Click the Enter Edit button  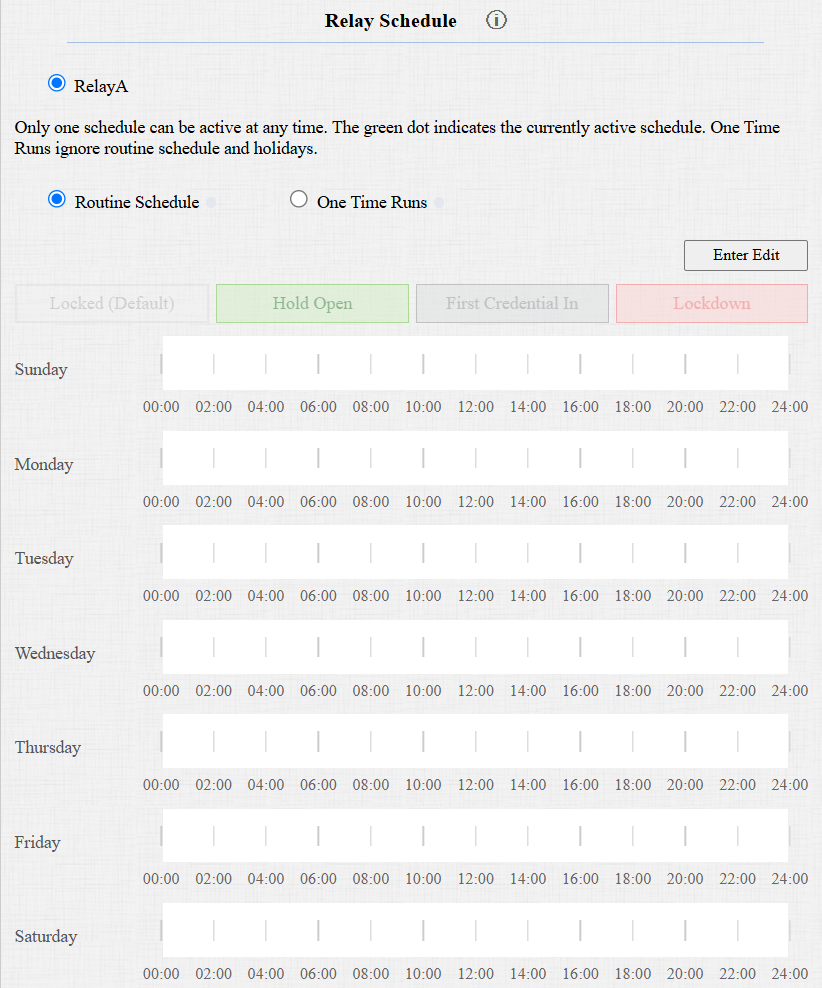(746, 255)
